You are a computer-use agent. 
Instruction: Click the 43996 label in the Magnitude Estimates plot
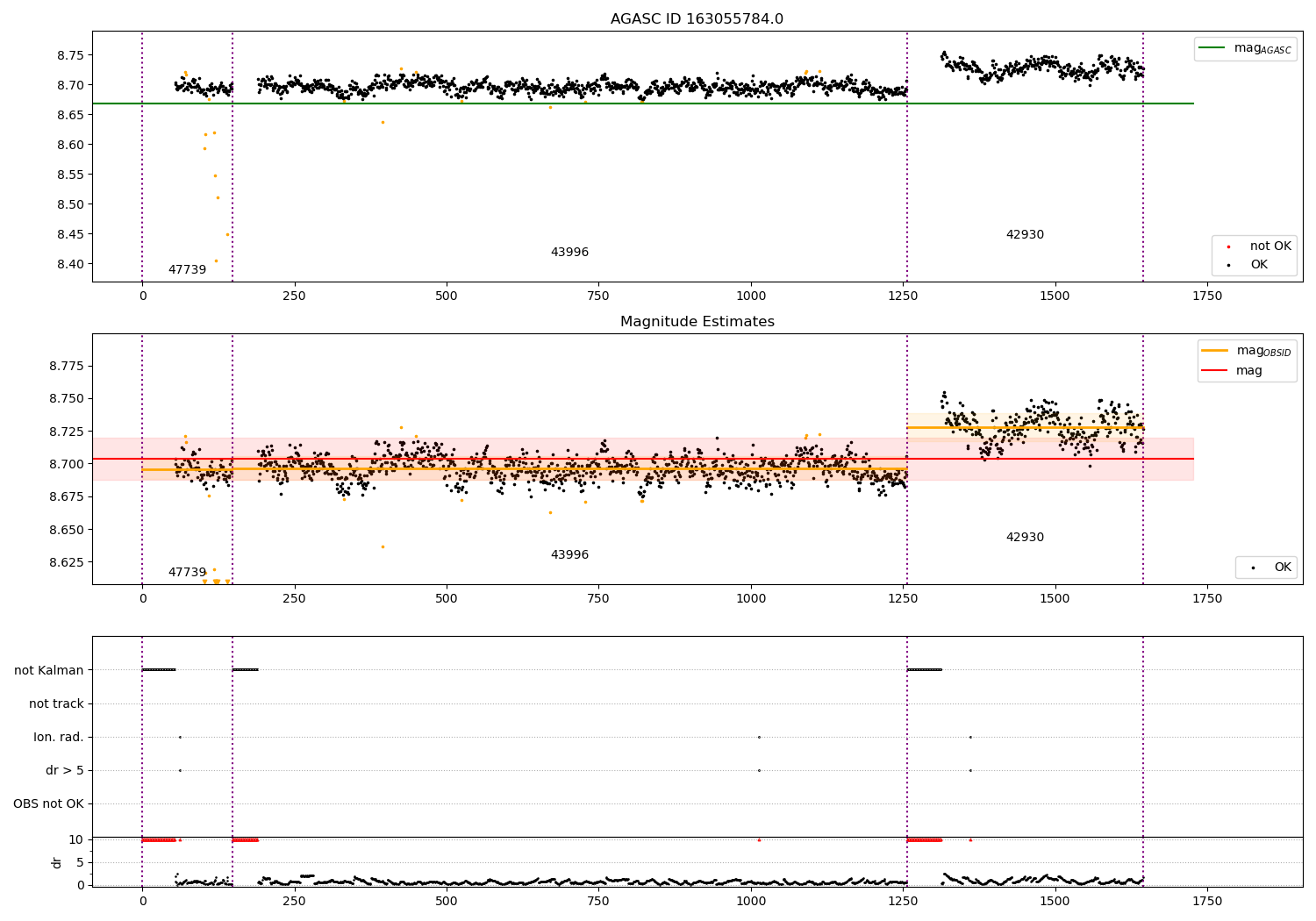click(x=569, y=554)
